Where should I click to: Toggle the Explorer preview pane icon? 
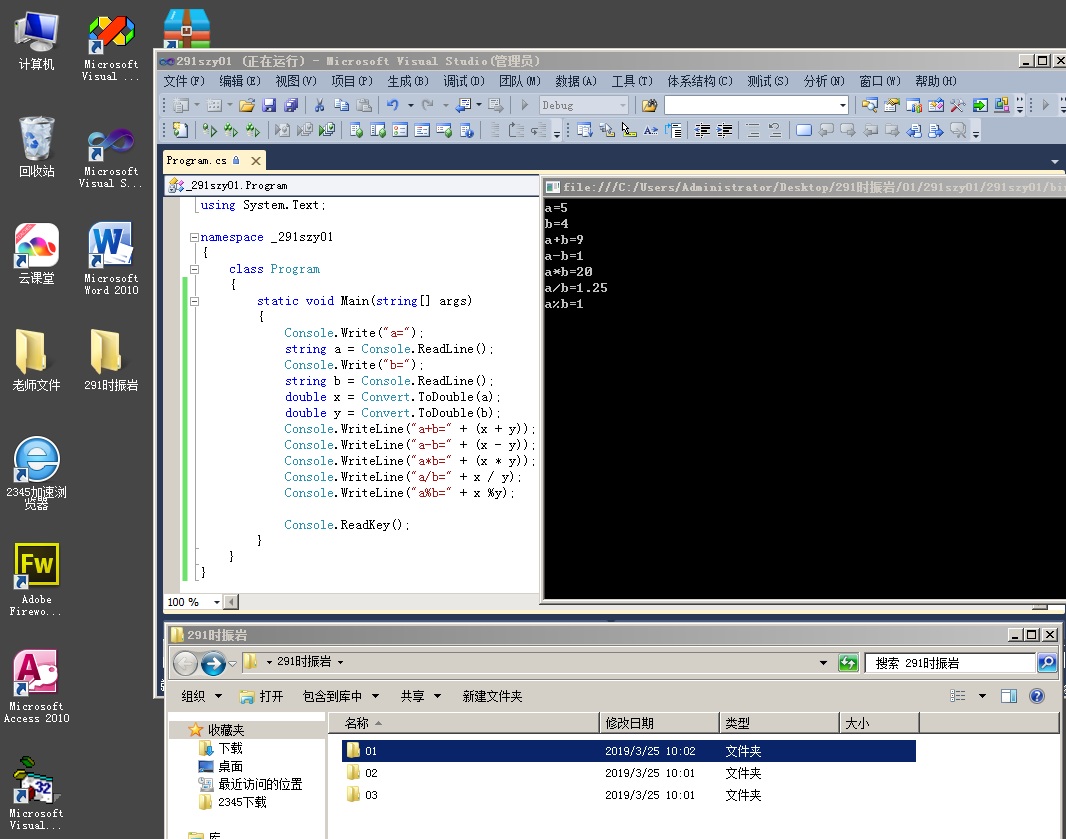pos(1009,696)
